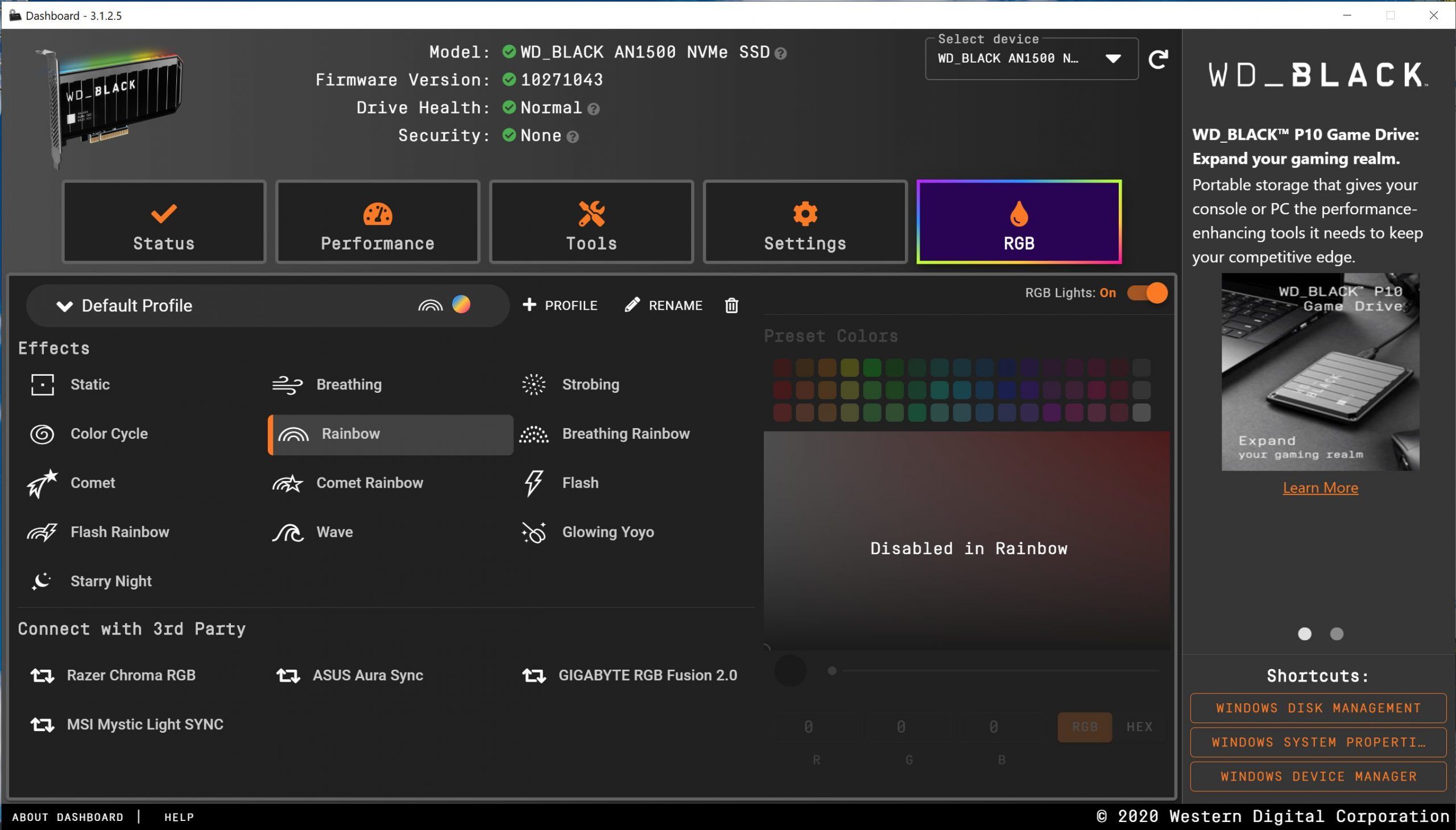Switch color input to HEX mode
The height and width of the screenshot is (830, 1456).
click(1139, 727)
